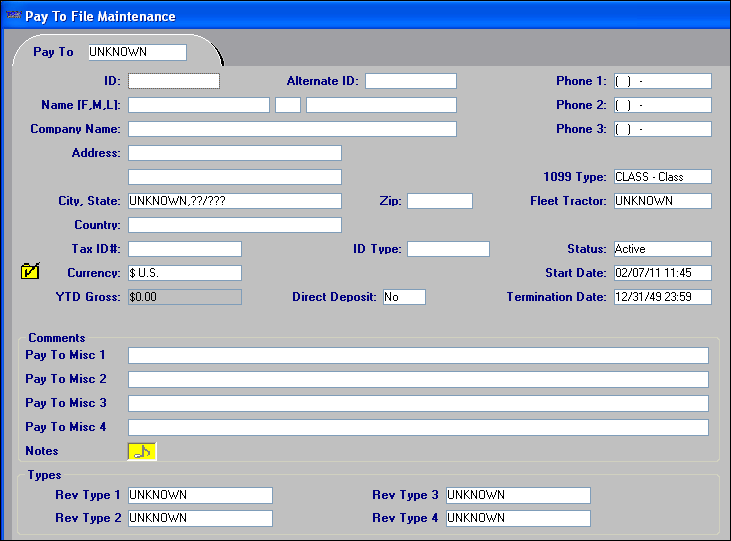Click the Zip input field
The image size is (731, 541).
(439, 201)
